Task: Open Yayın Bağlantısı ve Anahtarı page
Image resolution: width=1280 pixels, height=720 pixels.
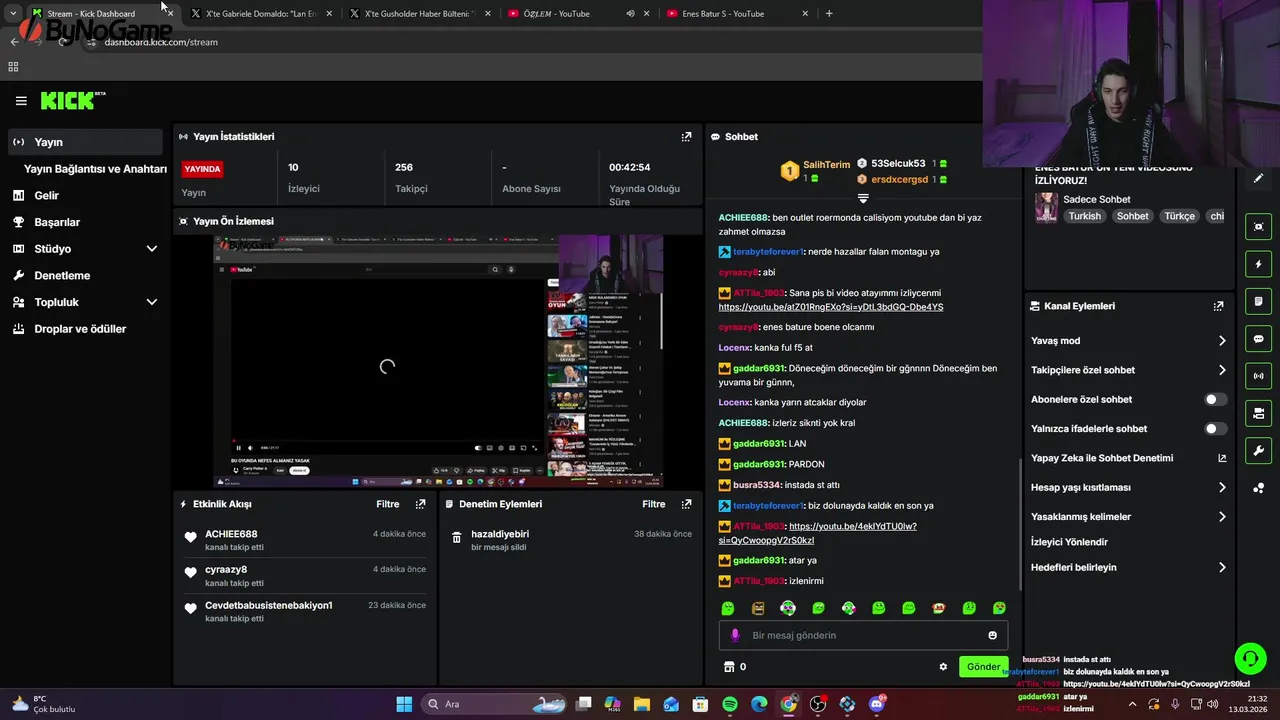Action: [x=95, y=169]
